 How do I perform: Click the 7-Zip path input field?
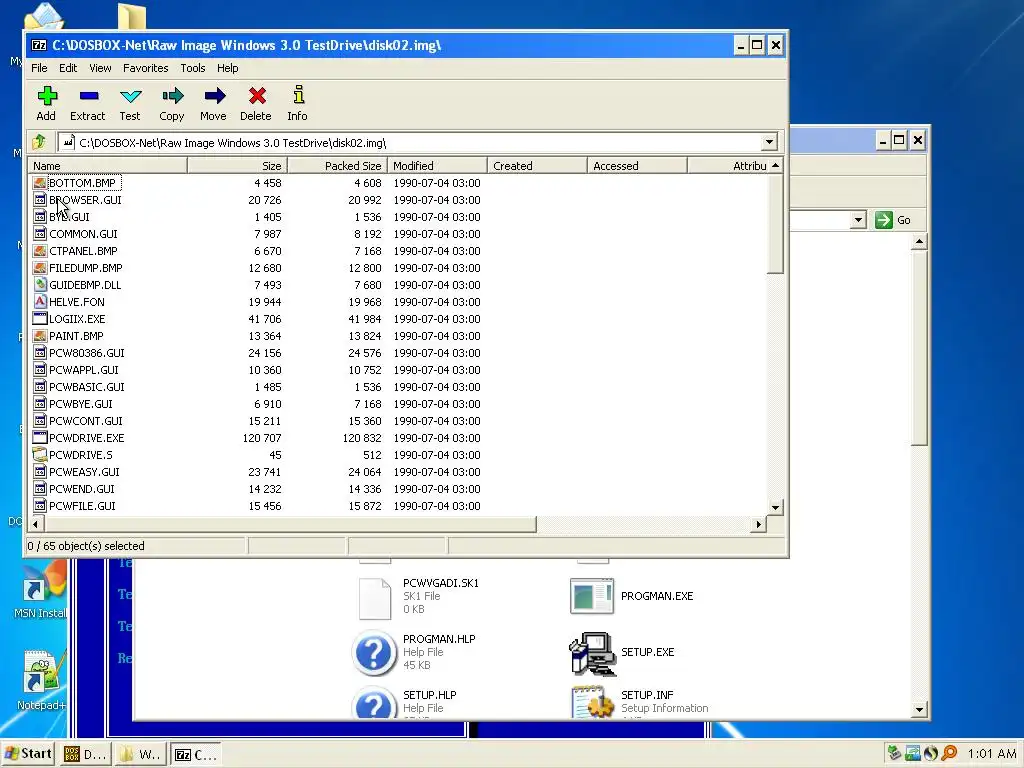pos(410,142)
